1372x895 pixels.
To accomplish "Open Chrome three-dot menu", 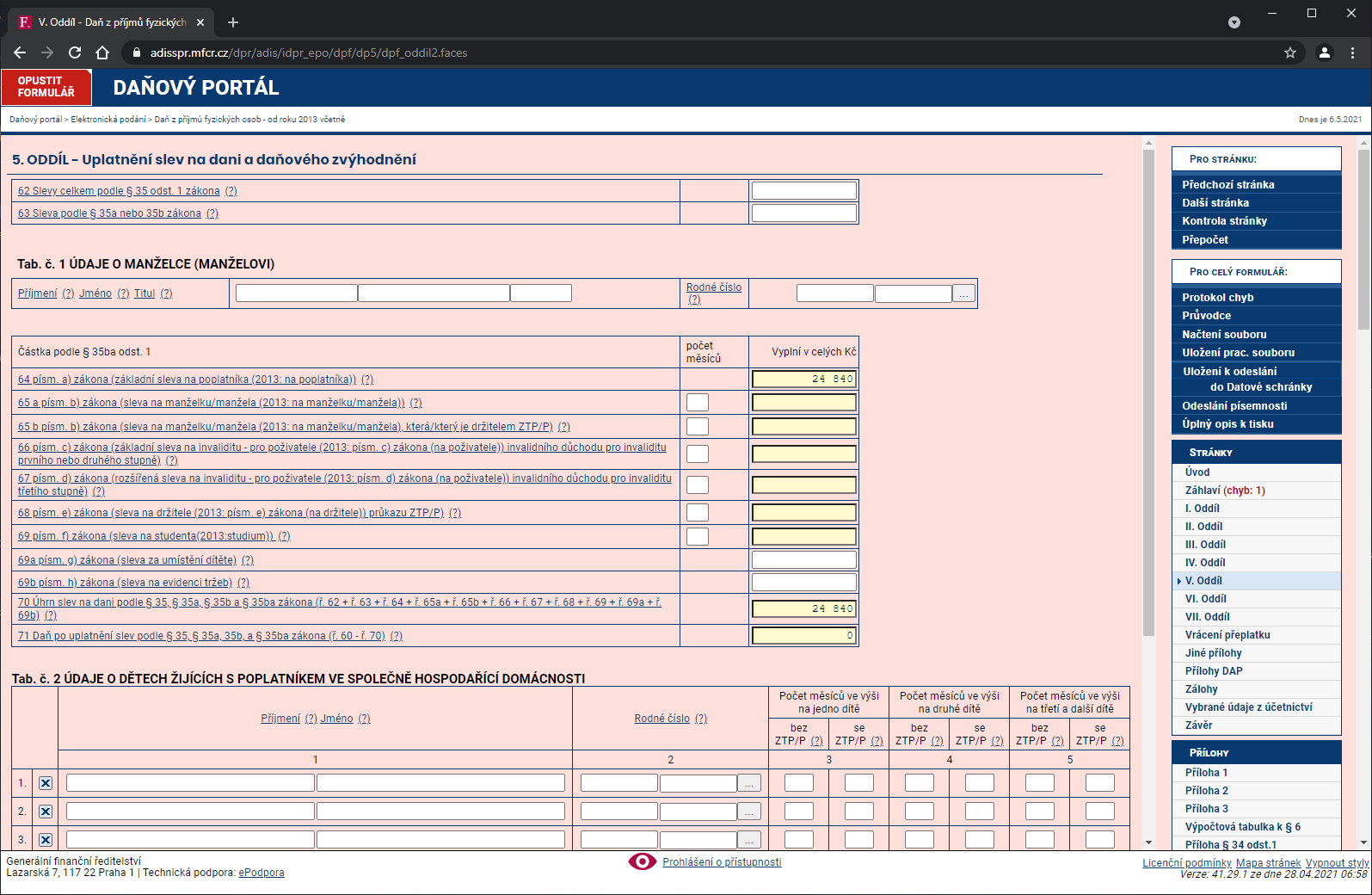I will (x=1352, y=52).
